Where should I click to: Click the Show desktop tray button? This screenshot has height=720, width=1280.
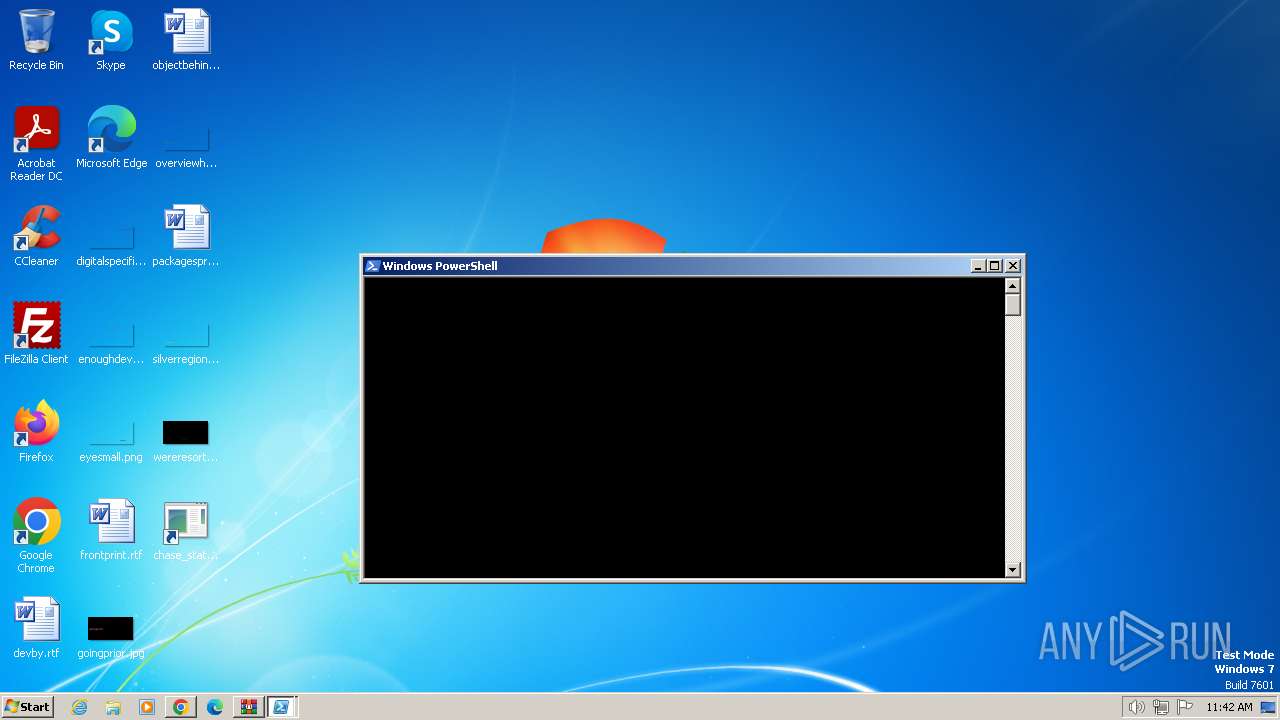[x=1268, y=707]
